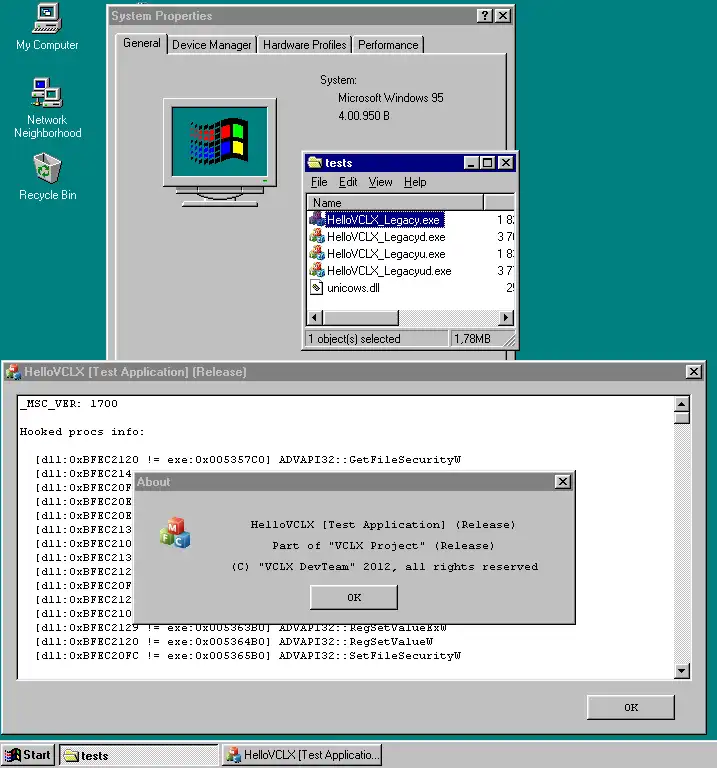717x768 pixels.
Task: Sort by the Name column header
Action: click(395, 202)
